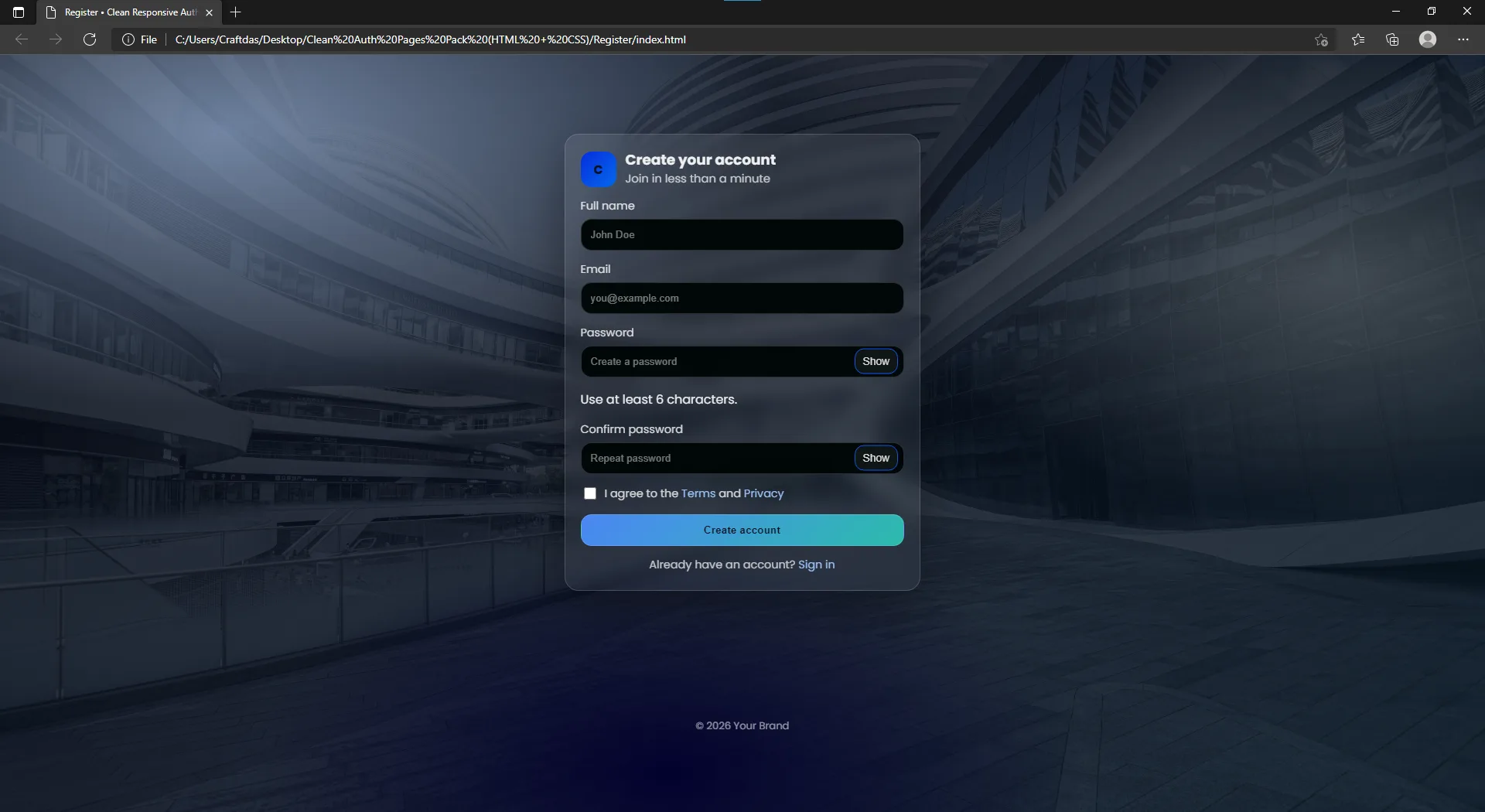Open the tab actions menu
Screen dimensions: 1485x812
[x=19, y=12]
